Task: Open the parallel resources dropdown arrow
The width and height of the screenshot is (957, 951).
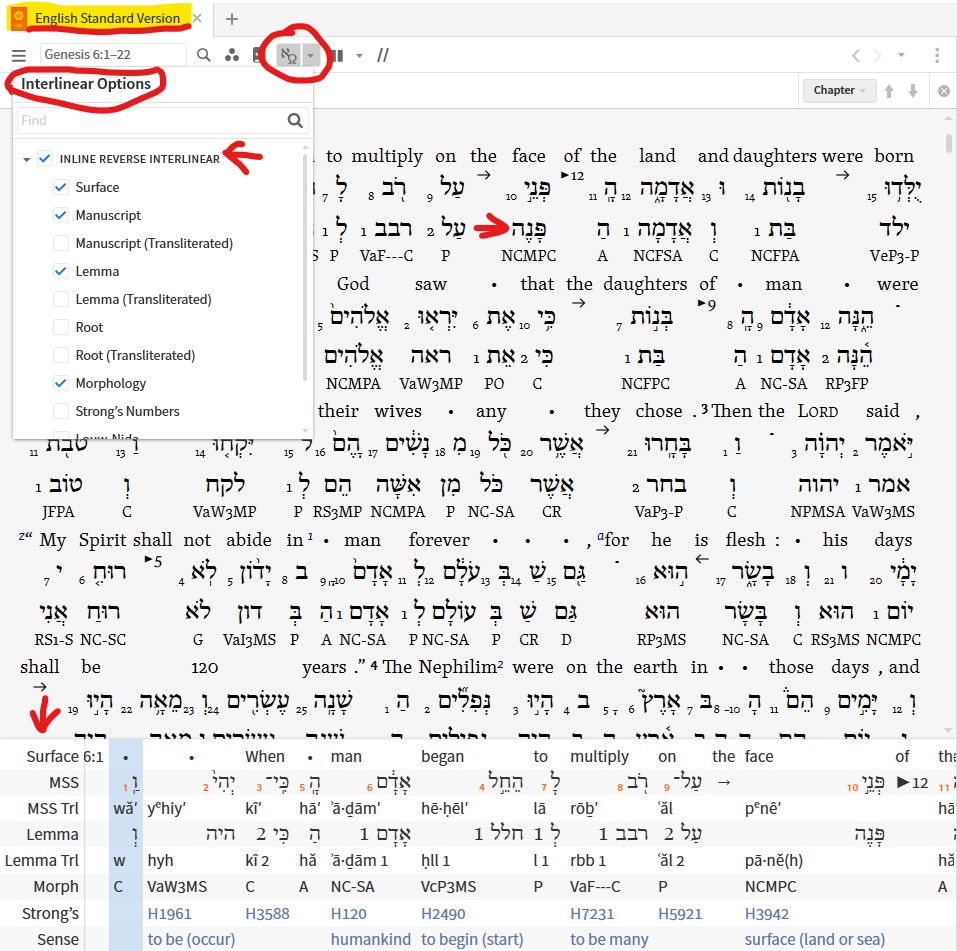Action: (359, 56)
